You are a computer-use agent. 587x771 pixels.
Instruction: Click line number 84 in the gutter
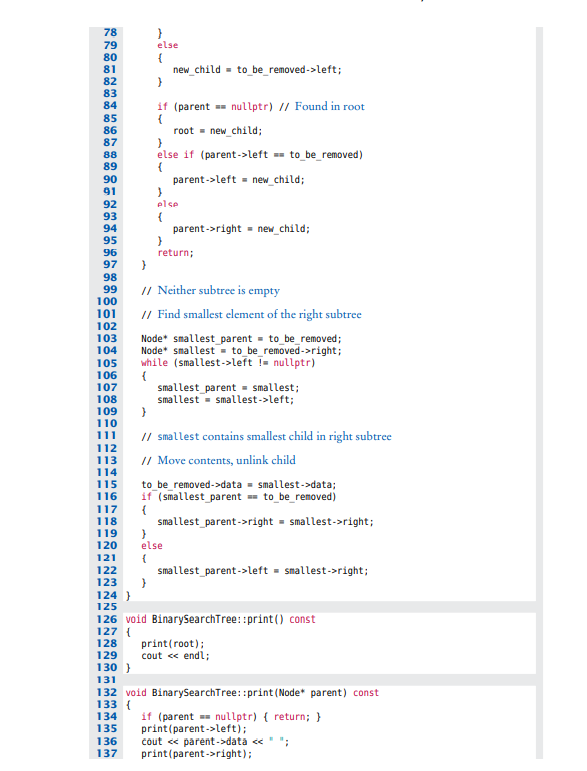tap(110, 106)
